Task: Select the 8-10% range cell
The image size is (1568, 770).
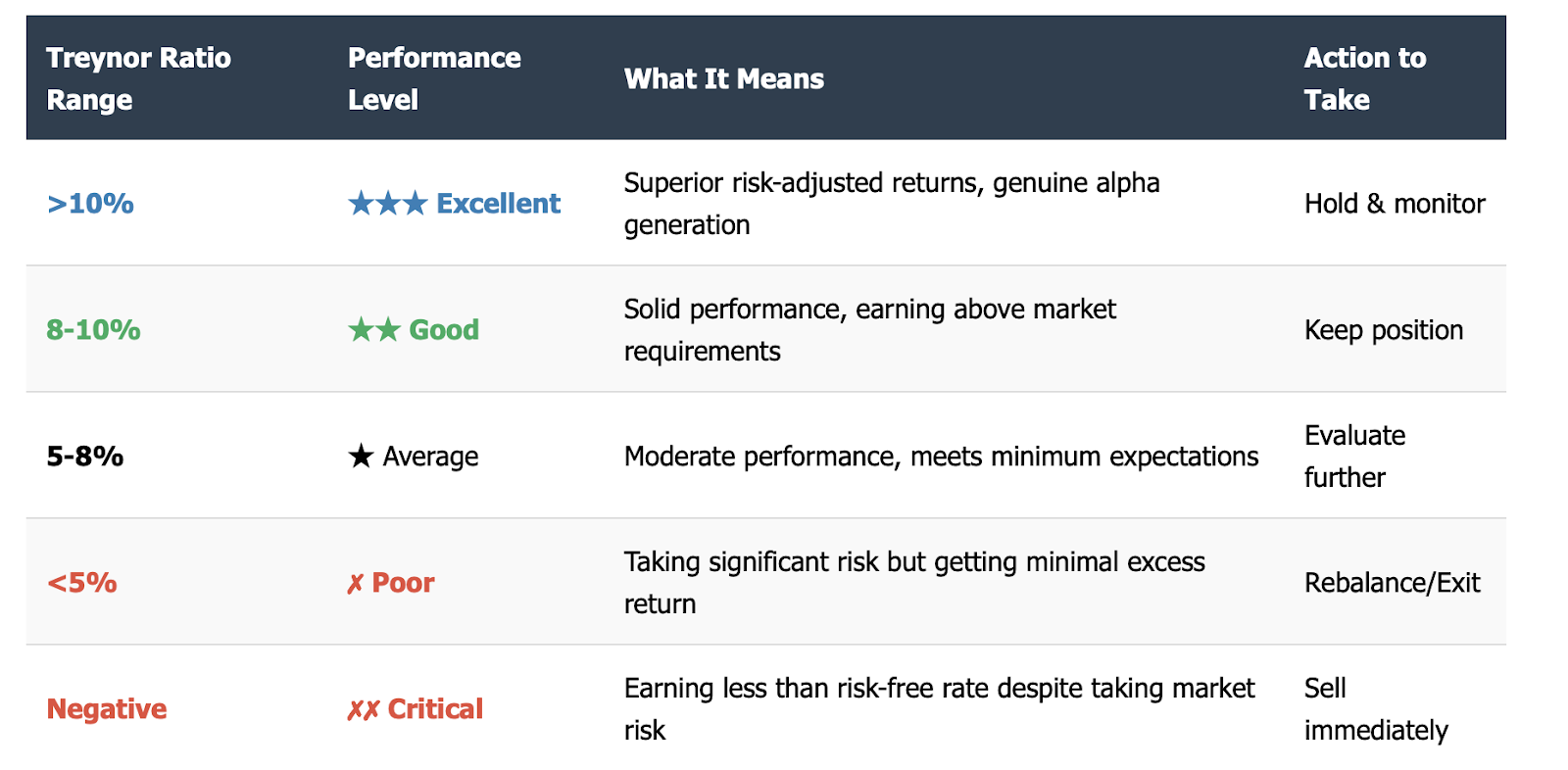Action: click(93, 329)
